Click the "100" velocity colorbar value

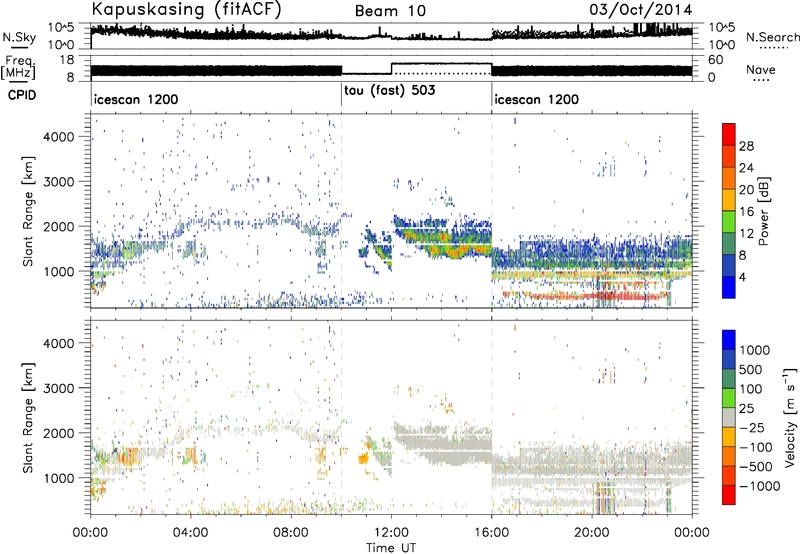(x=751, y=389)
